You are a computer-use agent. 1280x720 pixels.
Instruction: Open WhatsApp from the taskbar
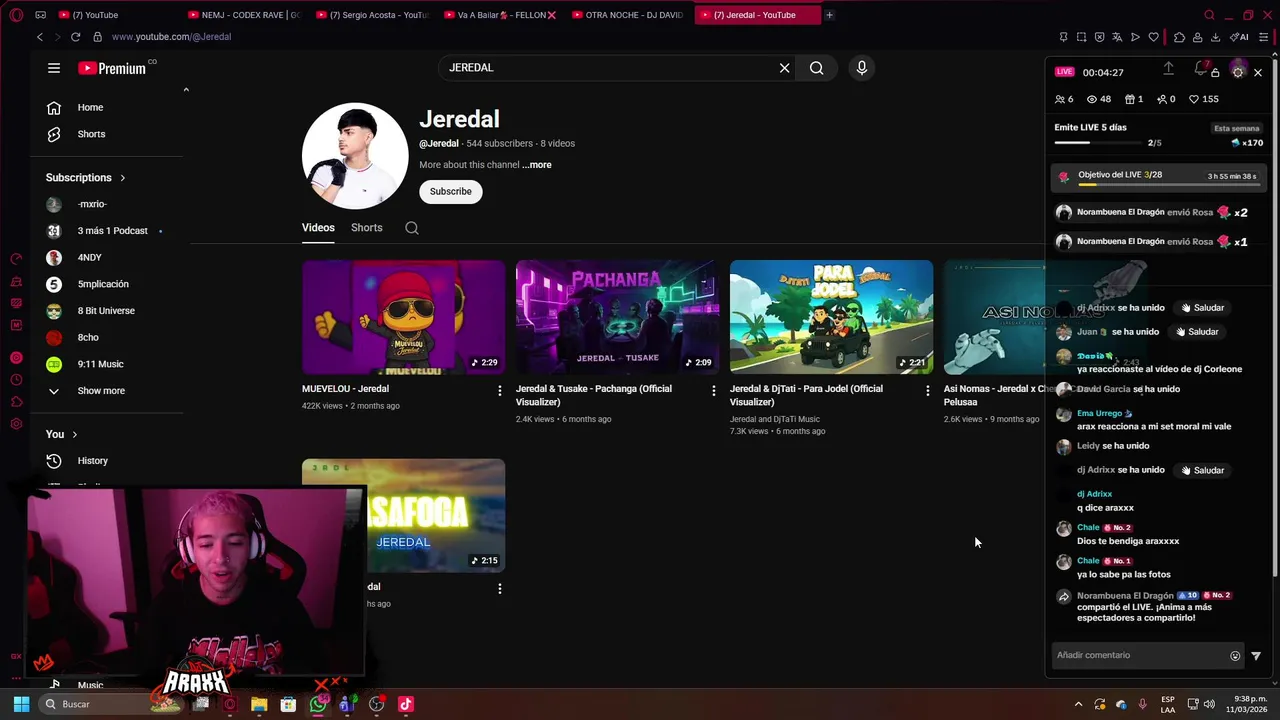pos(318,704)
